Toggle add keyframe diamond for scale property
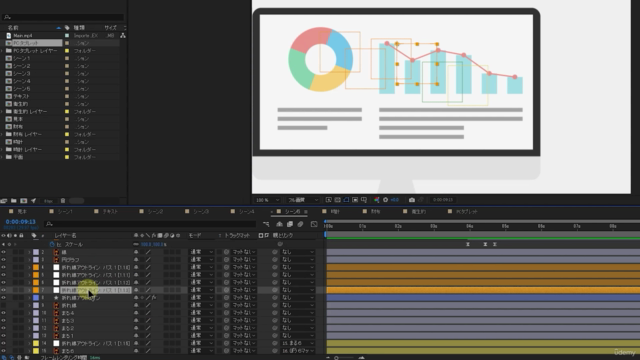This screenshot has width=640, height=360. coord(9,244)
